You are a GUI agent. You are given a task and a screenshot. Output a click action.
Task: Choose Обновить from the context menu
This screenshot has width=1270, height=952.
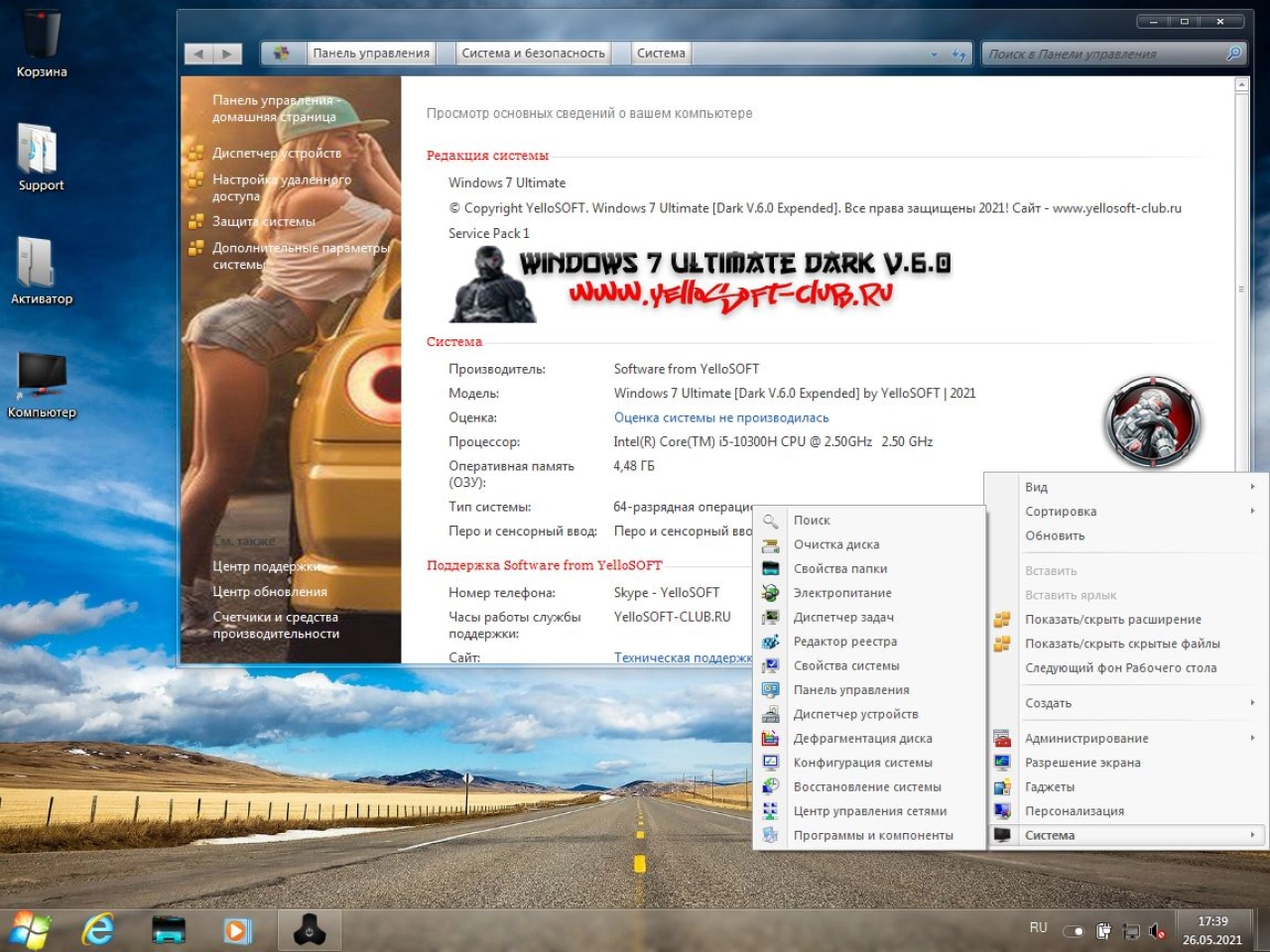tap(1055, 535)
